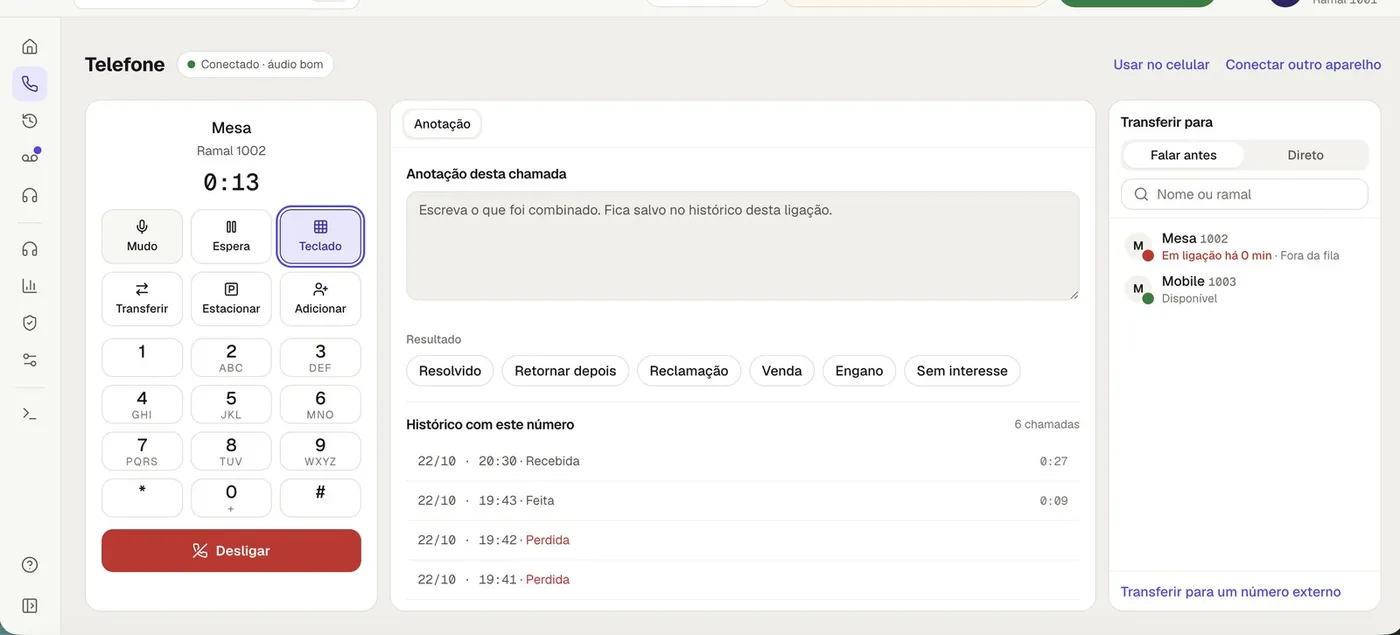Dial keypad digit 2 ABC
This screenshot has height=635, width=1400.
pos(231,358)
